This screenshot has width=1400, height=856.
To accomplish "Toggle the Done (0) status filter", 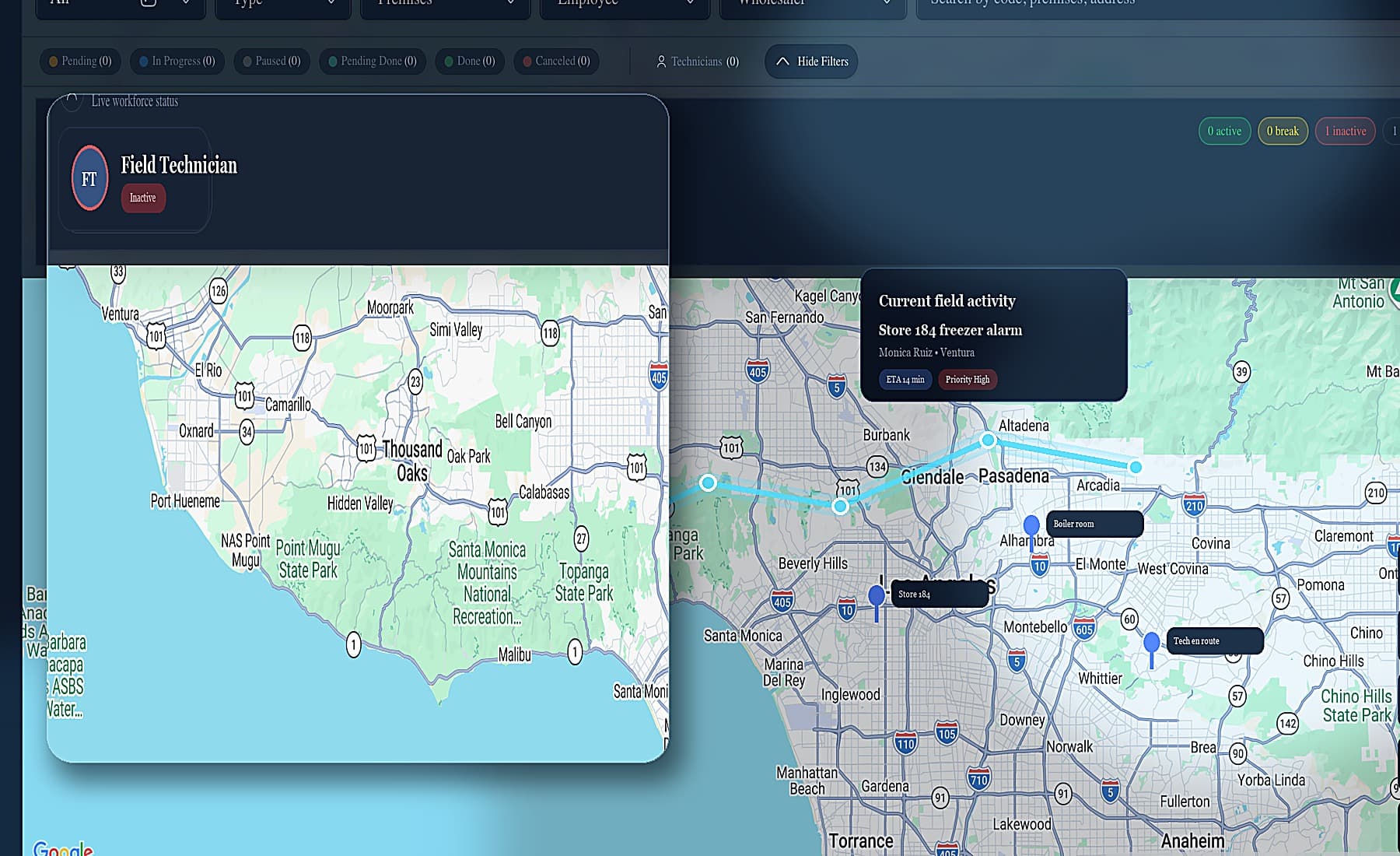I will click(x=469, y=61).
